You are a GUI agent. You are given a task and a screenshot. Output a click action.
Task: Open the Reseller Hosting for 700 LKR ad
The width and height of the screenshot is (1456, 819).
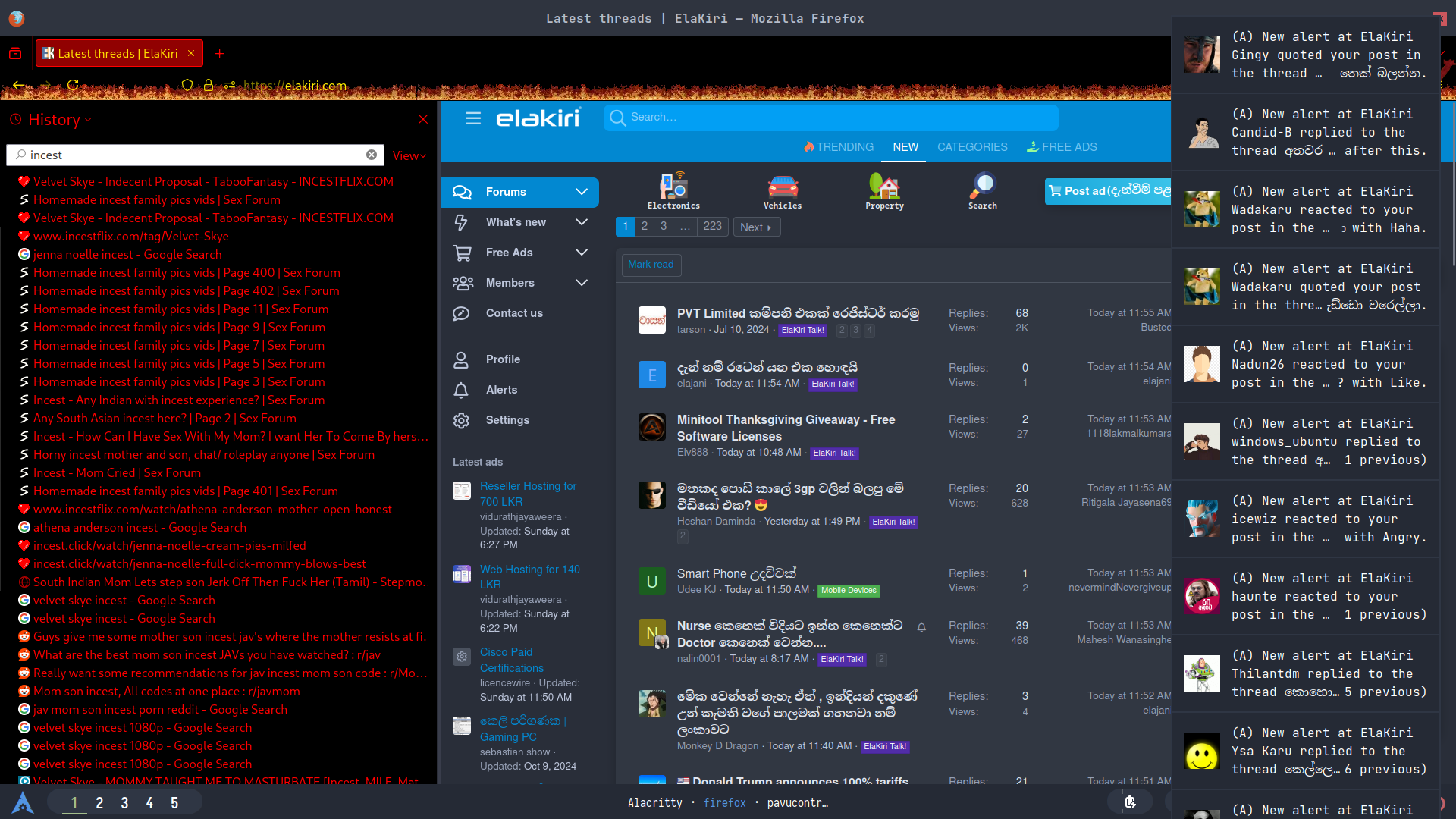[x=529, y=494]
